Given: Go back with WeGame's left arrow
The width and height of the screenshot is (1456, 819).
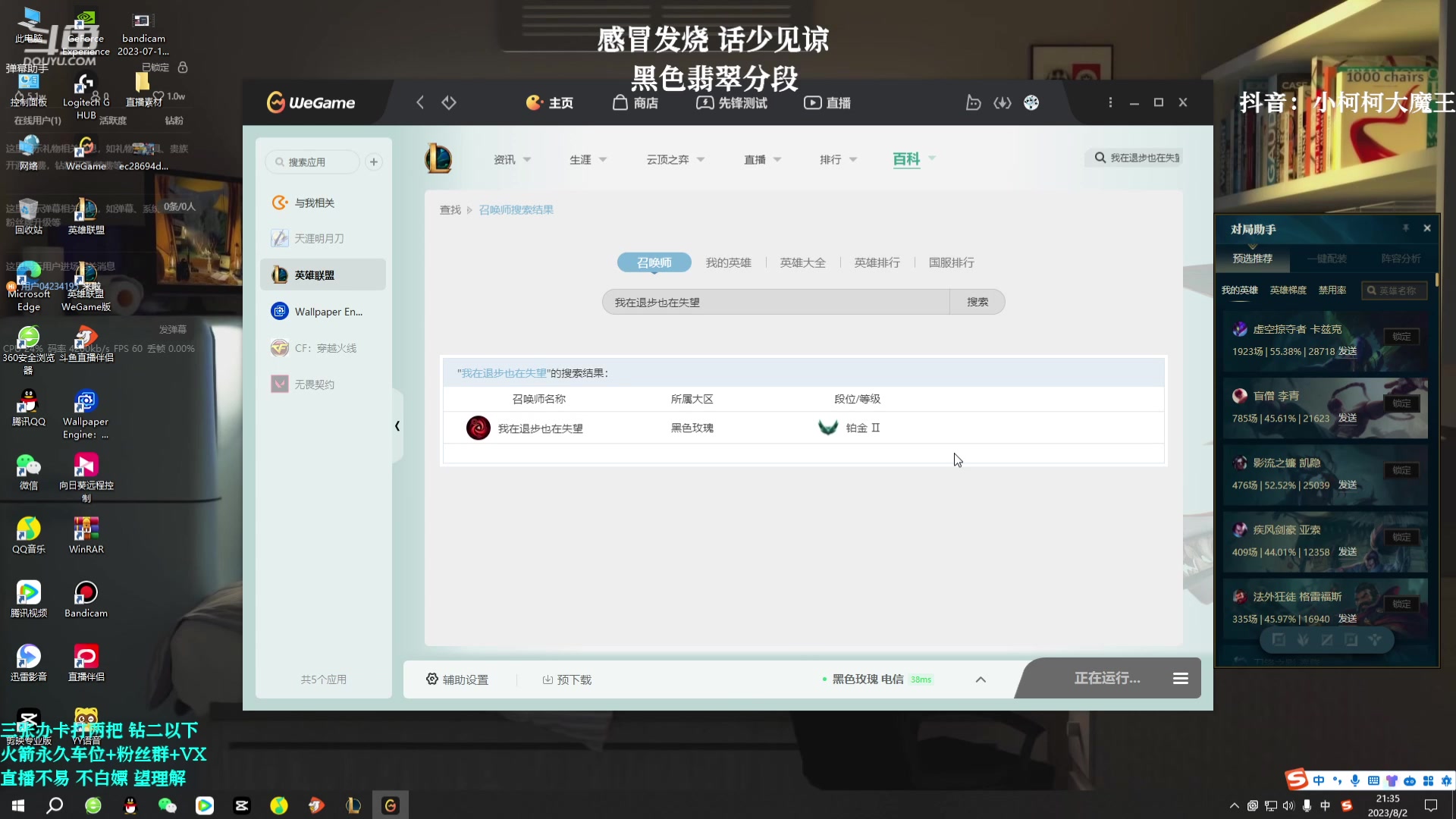Looking at the screenshot, I should tap(420, 102).
